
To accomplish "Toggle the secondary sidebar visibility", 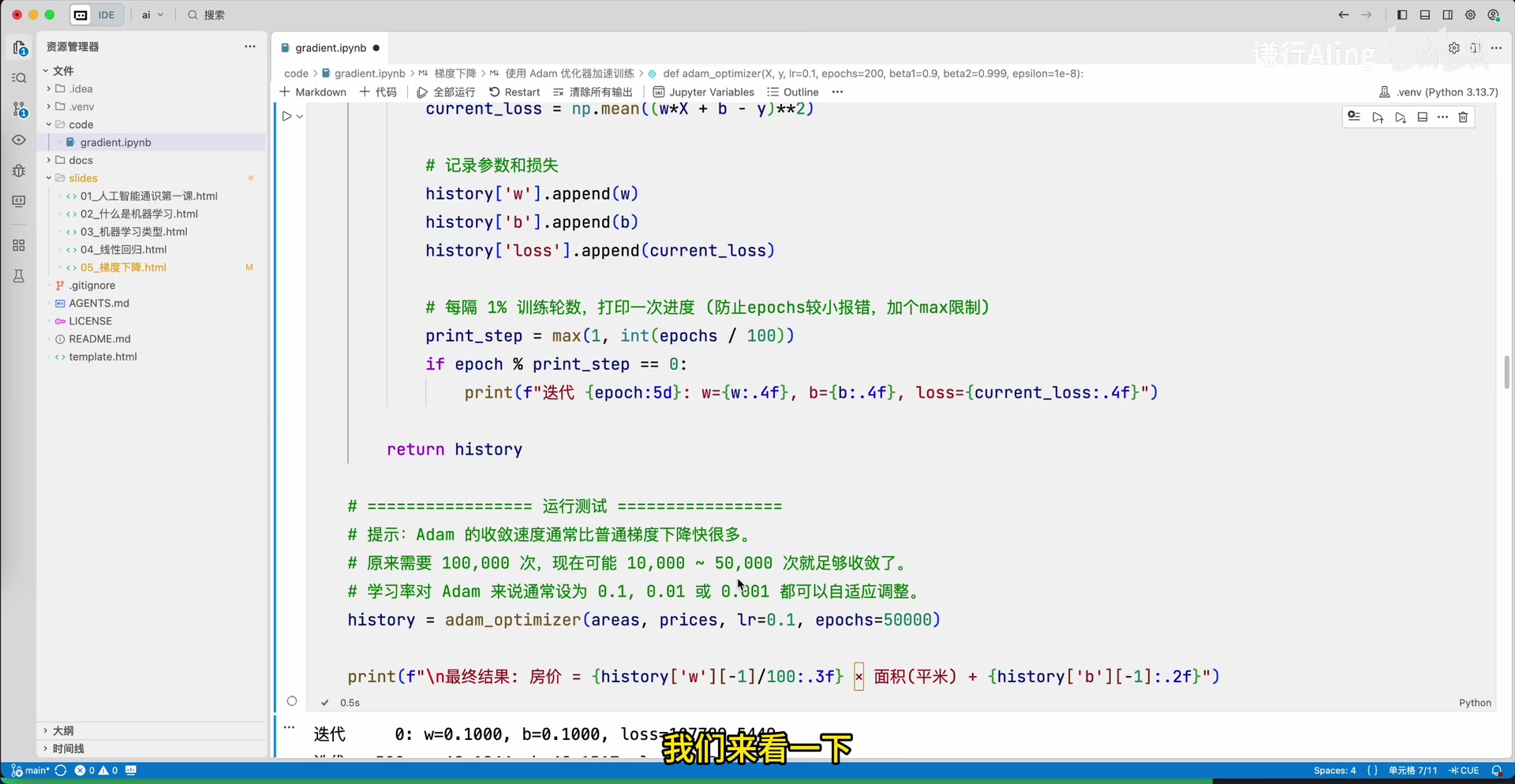I will point(1448,15).
